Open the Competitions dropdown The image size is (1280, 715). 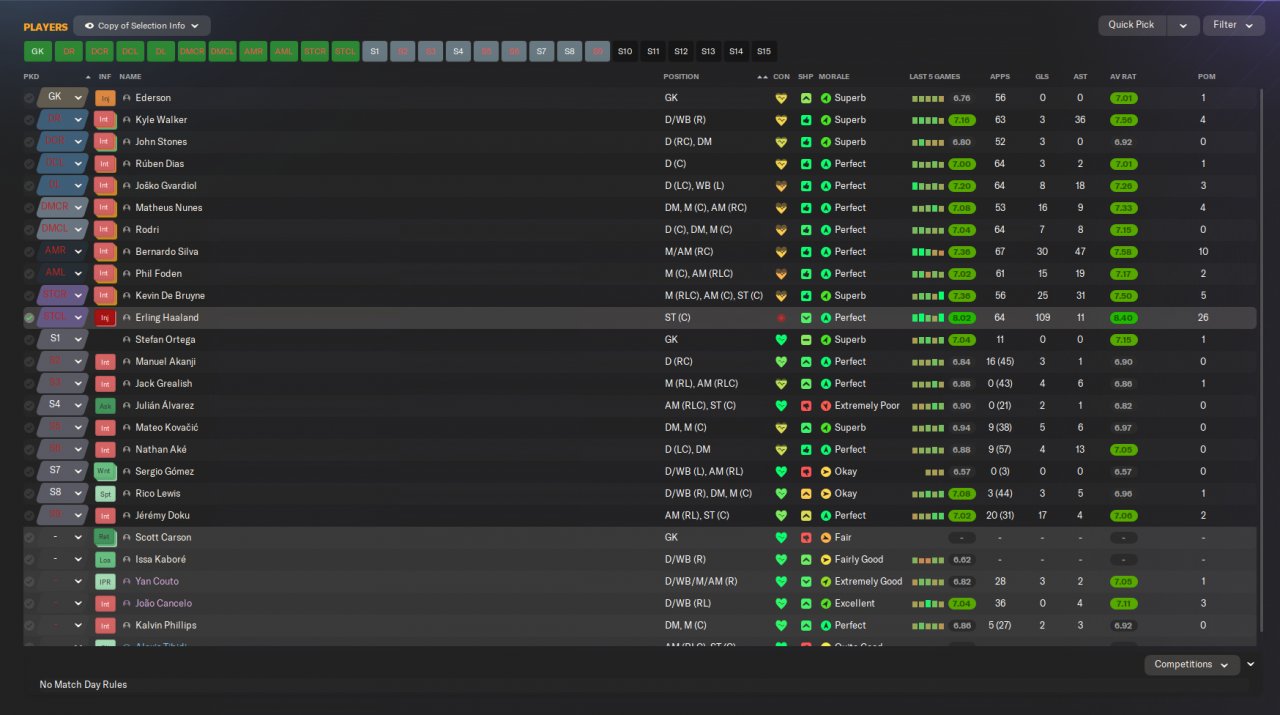point(1192,665)
